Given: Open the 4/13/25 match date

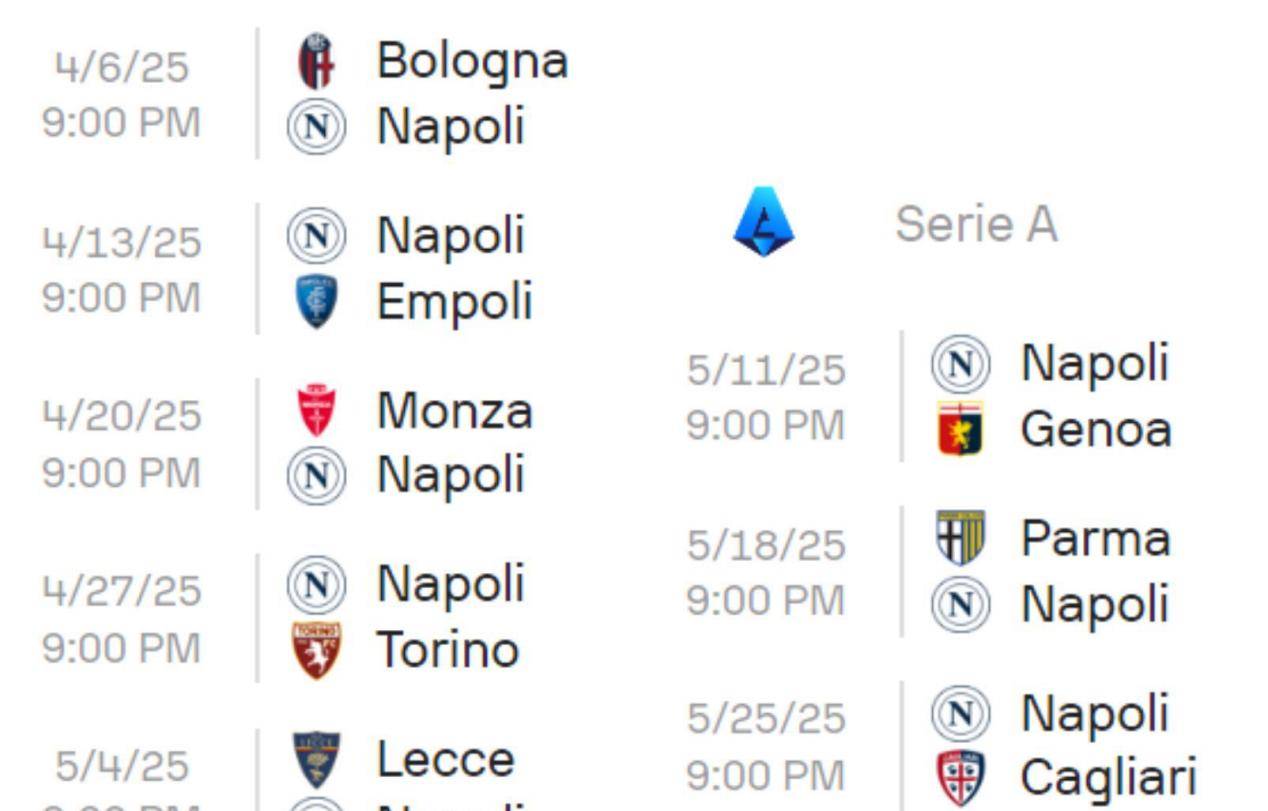Looking at the screenshot, I should pyautogui.click(x=122, y=242).
